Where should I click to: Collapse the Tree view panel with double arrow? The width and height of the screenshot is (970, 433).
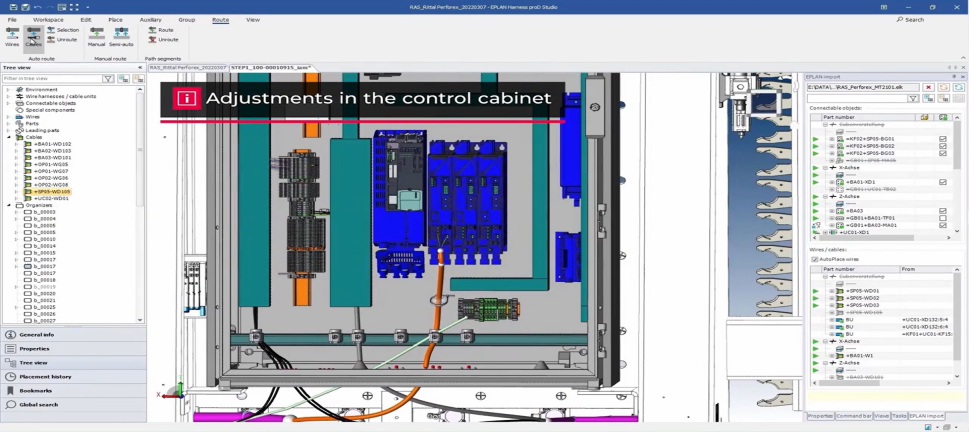[x=140, y=67]
